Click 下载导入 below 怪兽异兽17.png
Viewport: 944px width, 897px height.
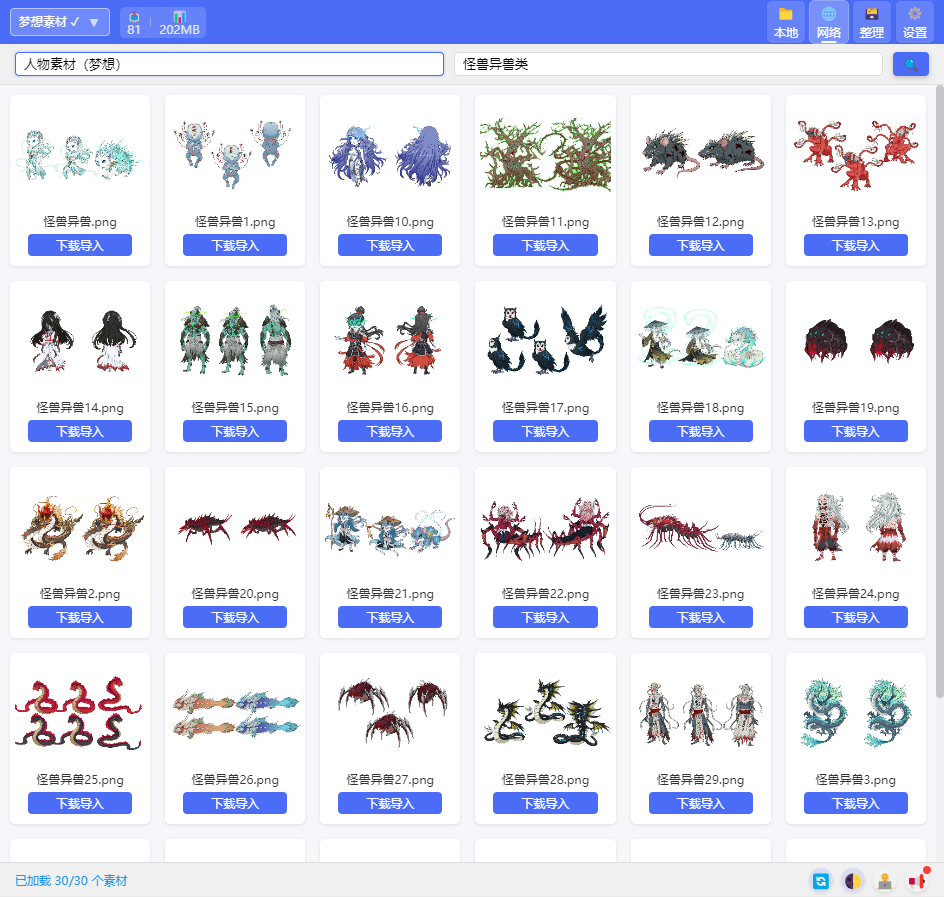[545, 432]
